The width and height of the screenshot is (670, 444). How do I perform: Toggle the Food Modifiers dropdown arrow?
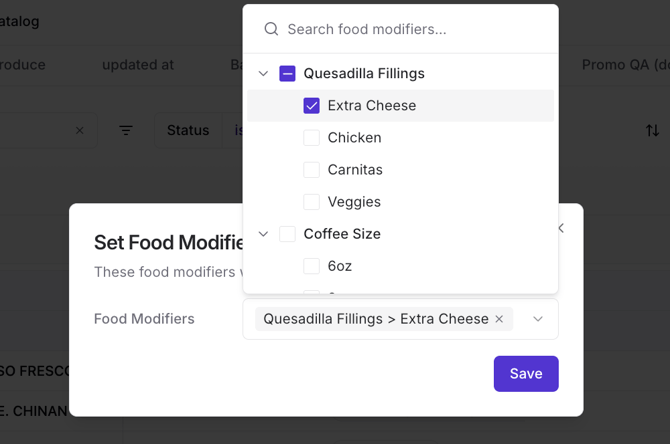point(538,319)
